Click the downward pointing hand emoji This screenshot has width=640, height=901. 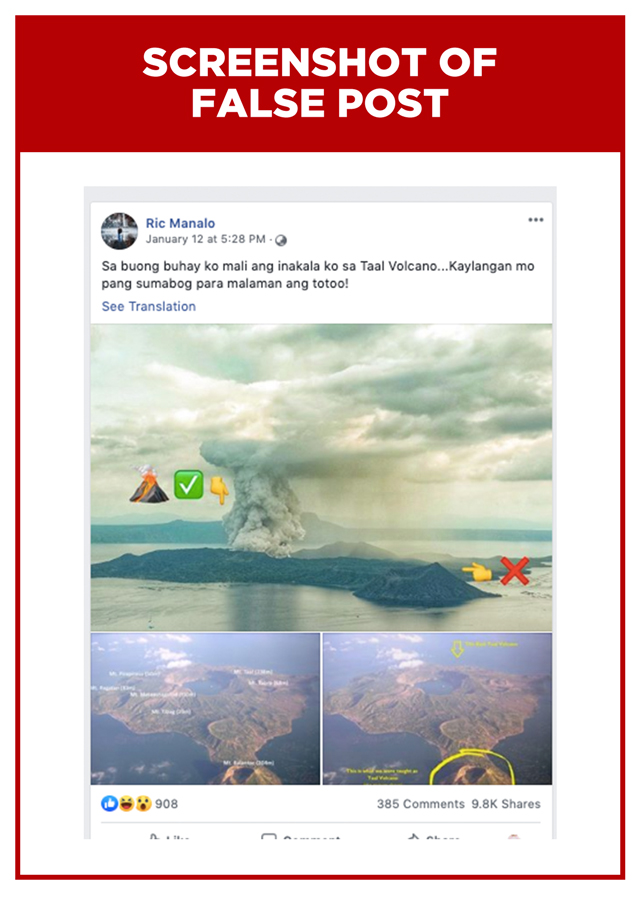[x=219, y=490]
